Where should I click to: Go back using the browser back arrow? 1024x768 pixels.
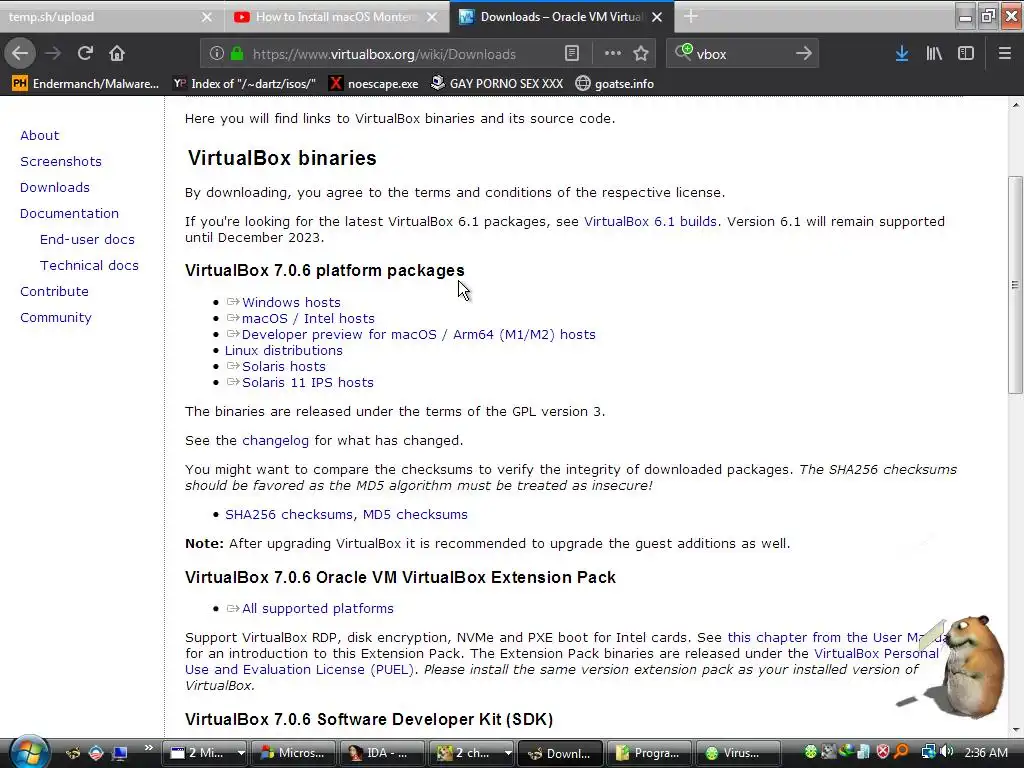tap(20, 54)
